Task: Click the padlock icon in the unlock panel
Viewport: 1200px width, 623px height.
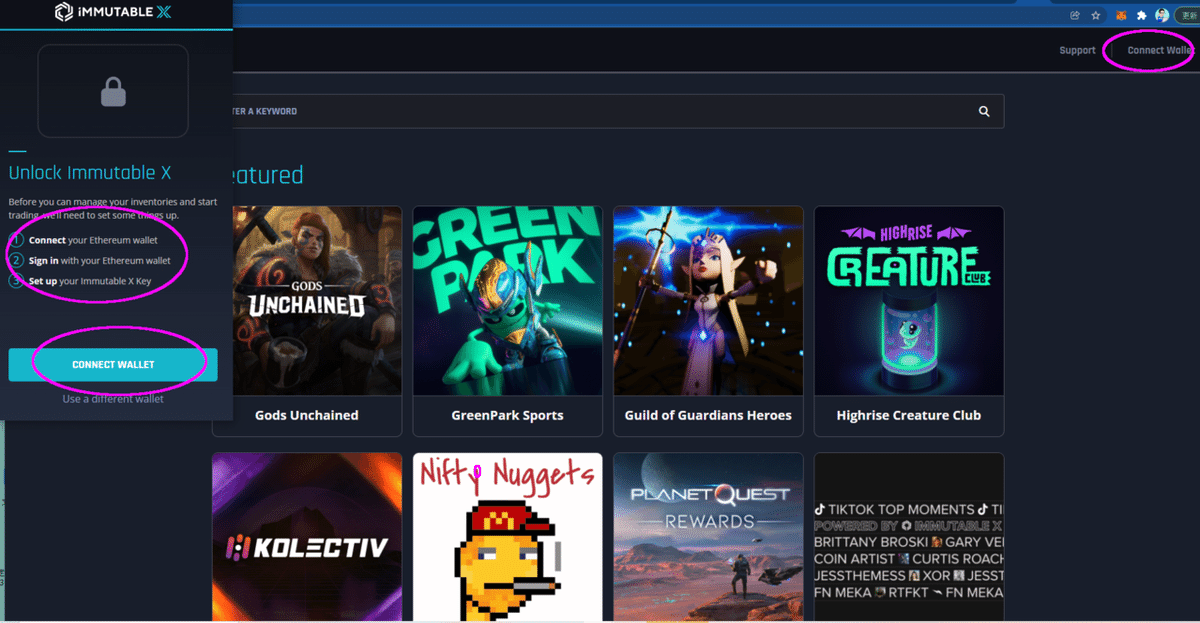Action: (x=113, y=93)
